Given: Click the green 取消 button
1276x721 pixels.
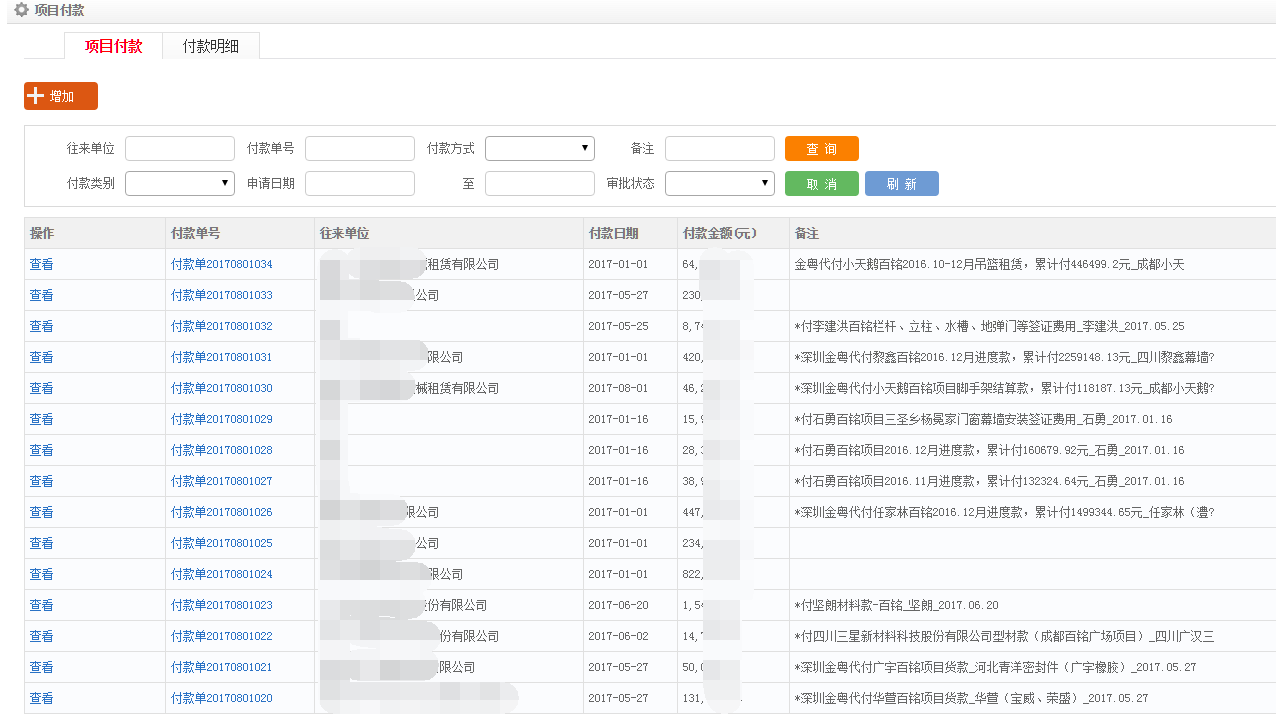Looking at the screenshot, I should 821,184.
